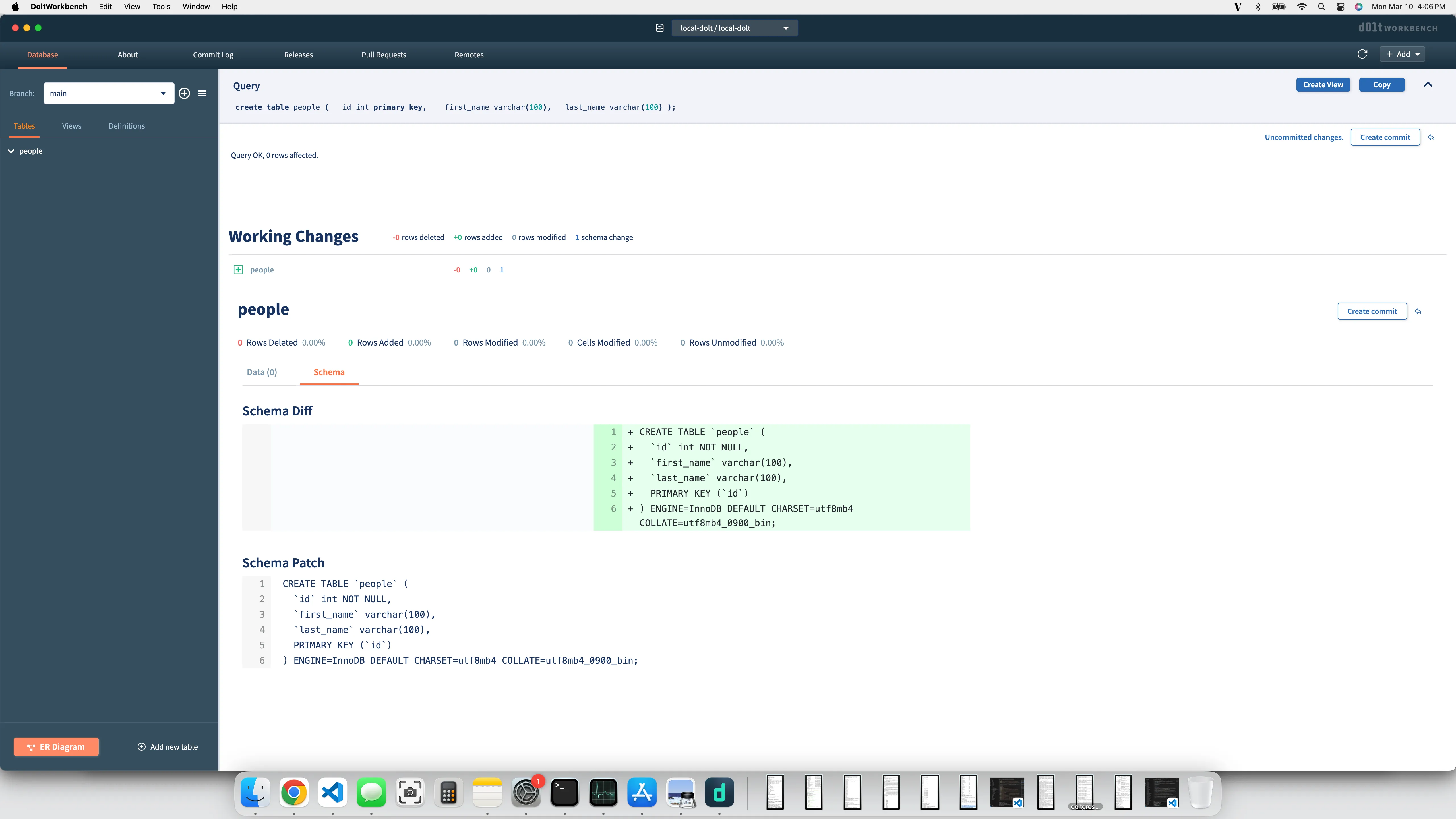Open Dolt Workbench icon in the dock
This screenshot has width=1456, height=819.
click(x=719, y=793)
